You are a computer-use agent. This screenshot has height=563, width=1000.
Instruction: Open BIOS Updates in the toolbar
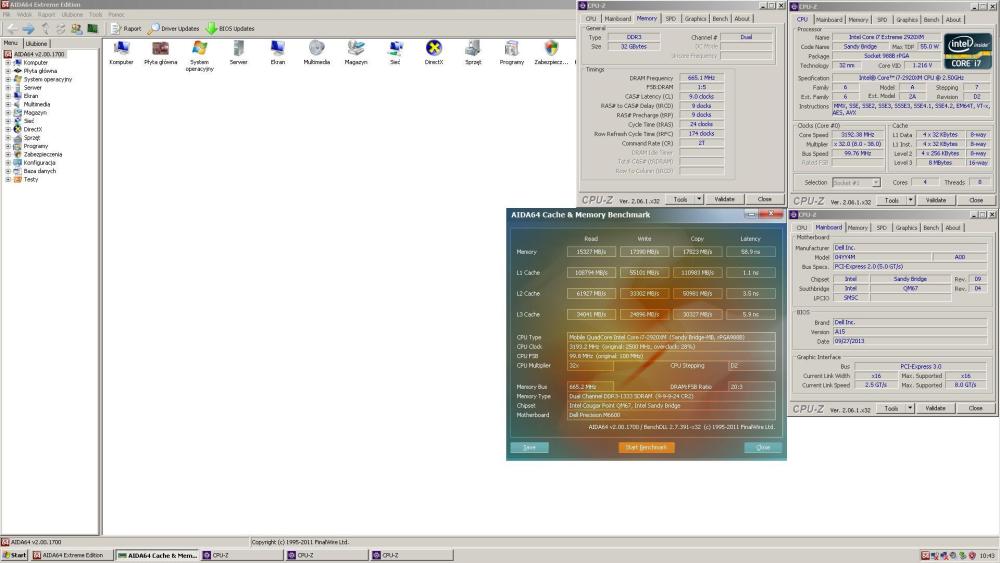tap(230, 29)
